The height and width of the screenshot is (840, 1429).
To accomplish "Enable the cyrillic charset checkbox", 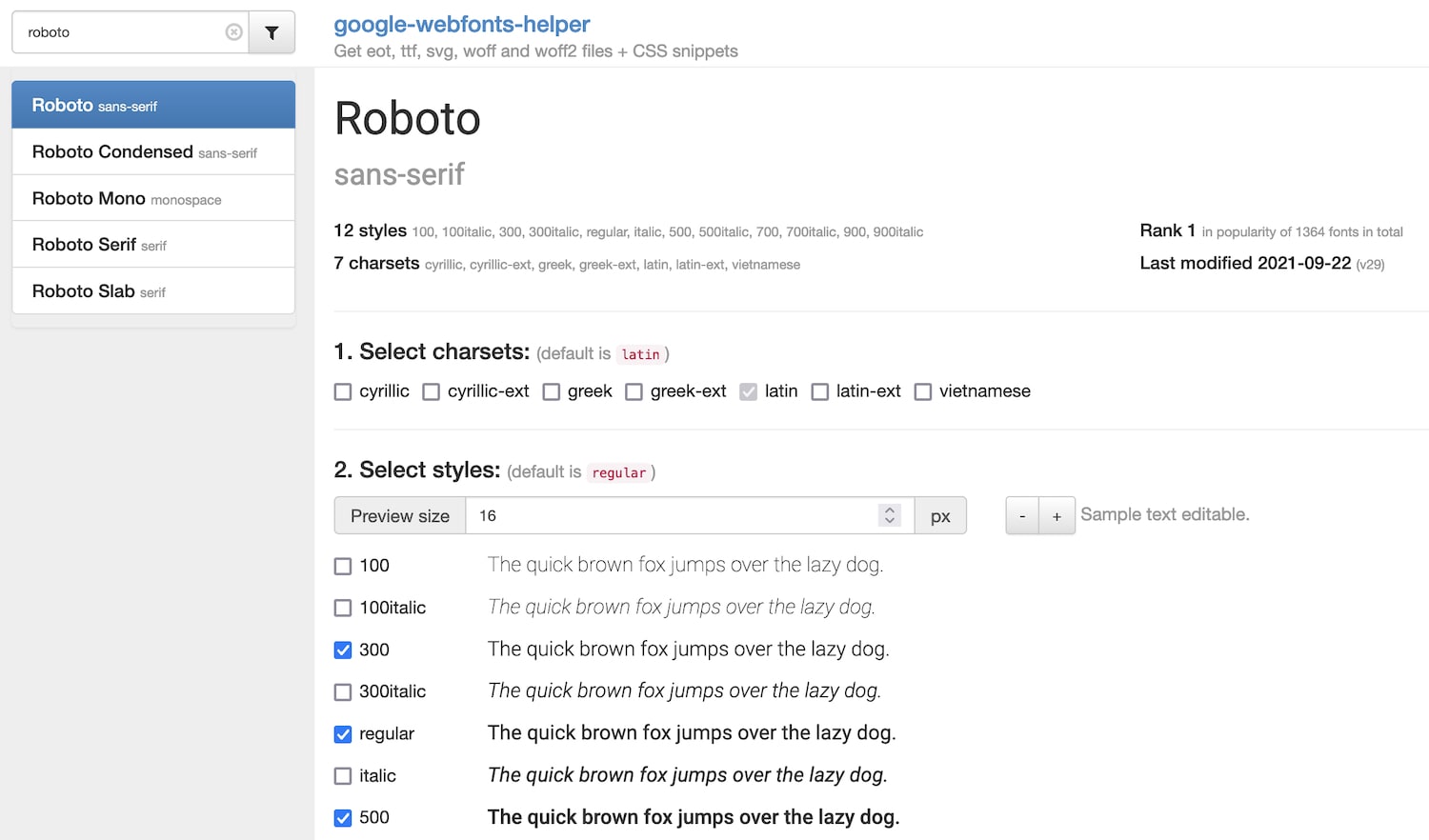I will (342, 391).
